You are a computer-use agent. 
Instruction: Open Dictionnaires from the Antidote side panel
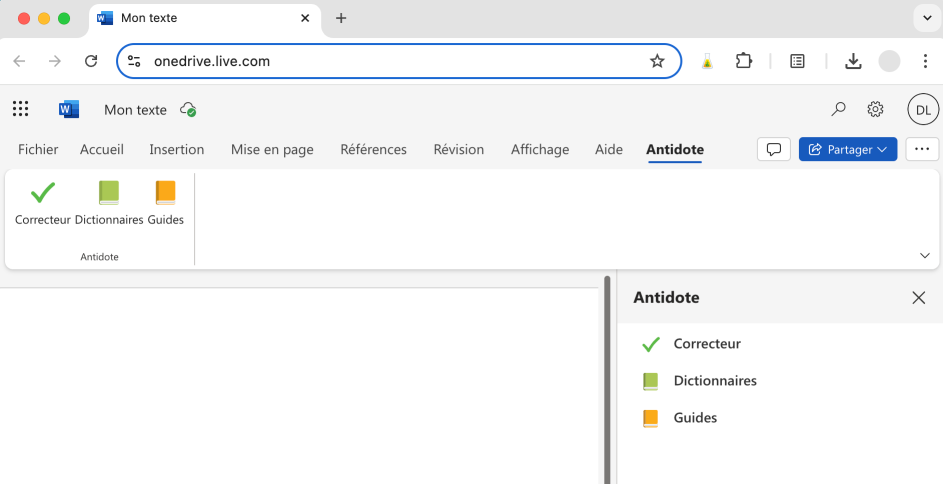[714, 381]
